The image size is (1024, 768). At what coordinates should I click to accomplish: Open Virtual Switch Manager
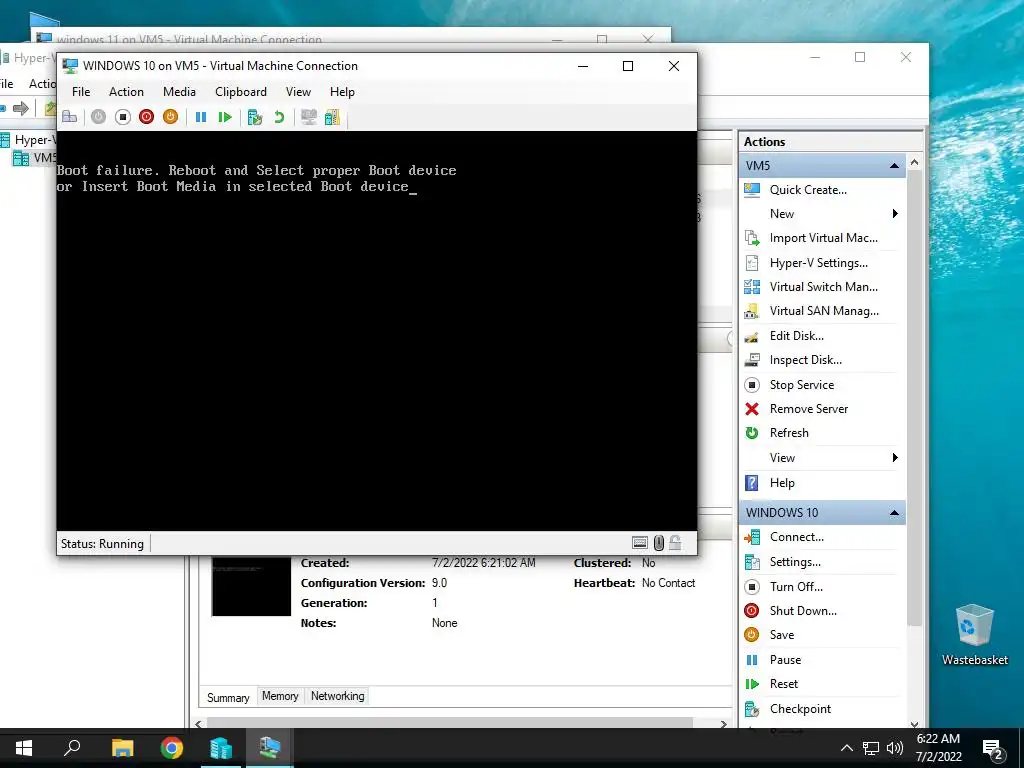(824, 287)
